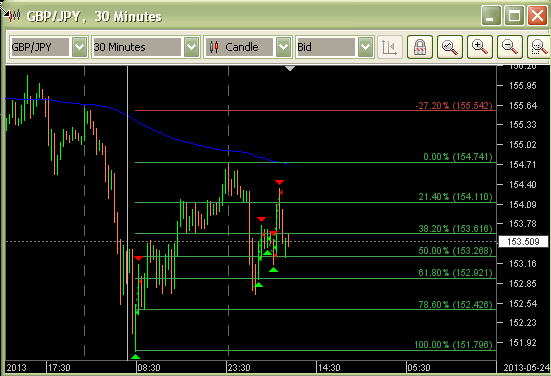
Task: Click the zoom region magnifier icon
Action: click(x=539, y=47)
